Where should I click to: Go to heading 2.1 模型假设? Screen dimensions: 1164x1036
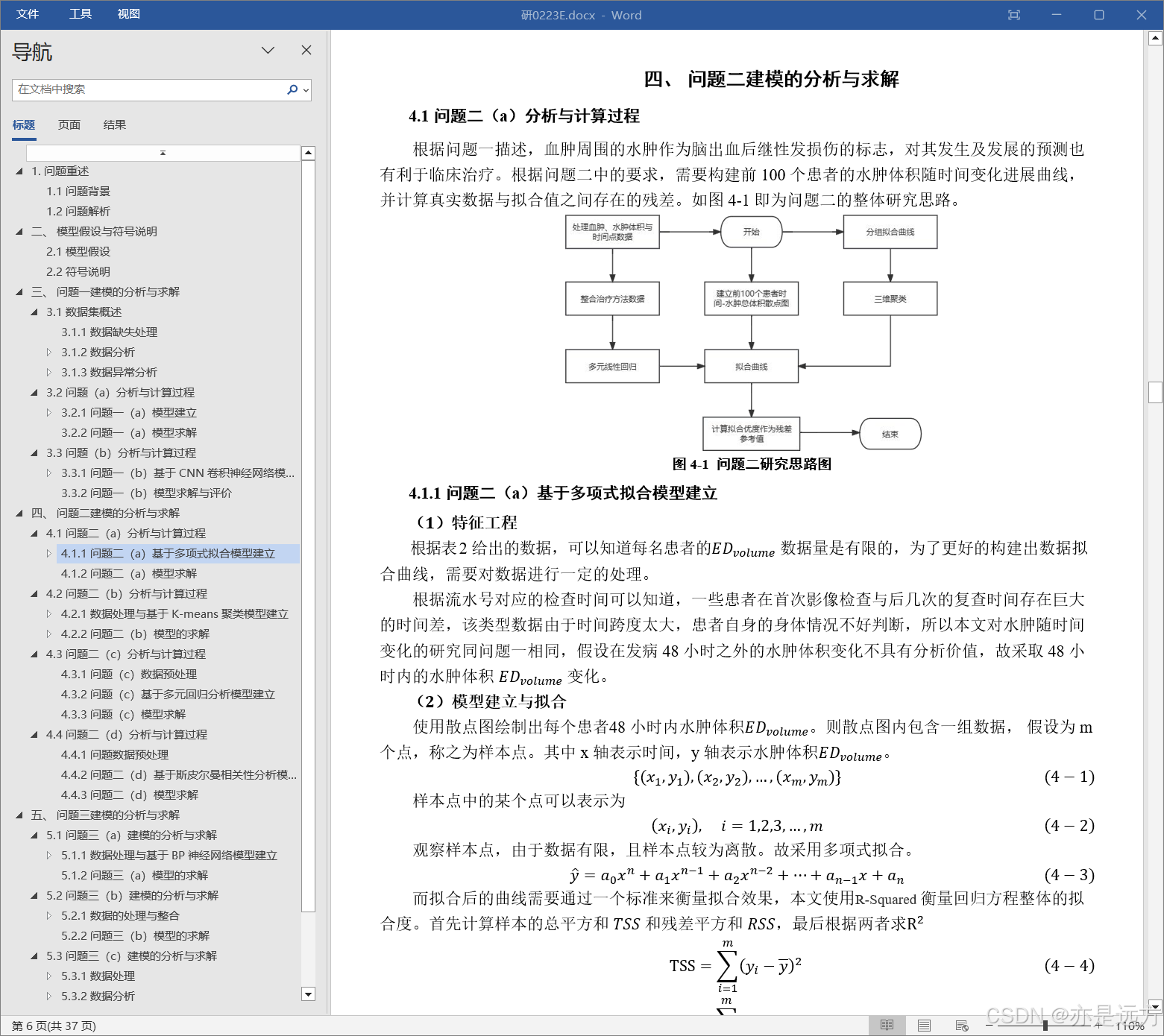pos(78,252)
